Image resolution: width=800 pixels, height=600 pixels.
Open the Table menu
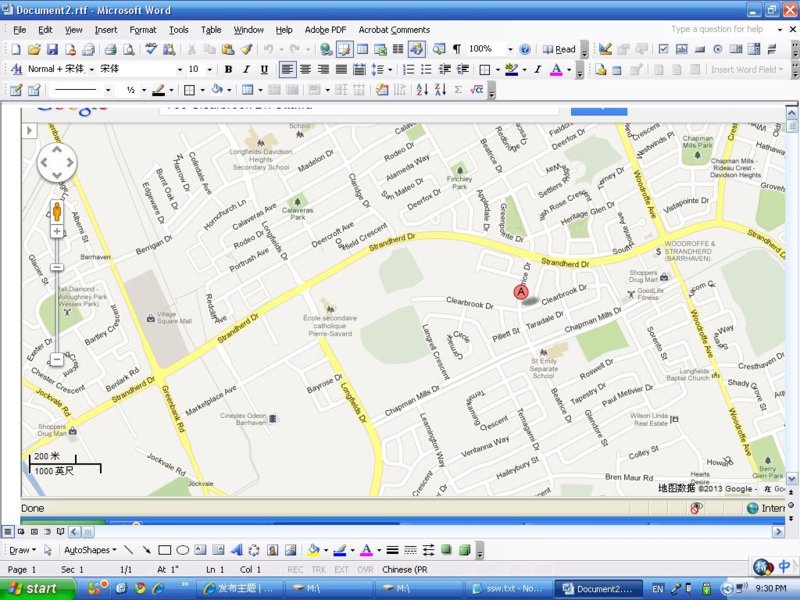coord(211,30)
